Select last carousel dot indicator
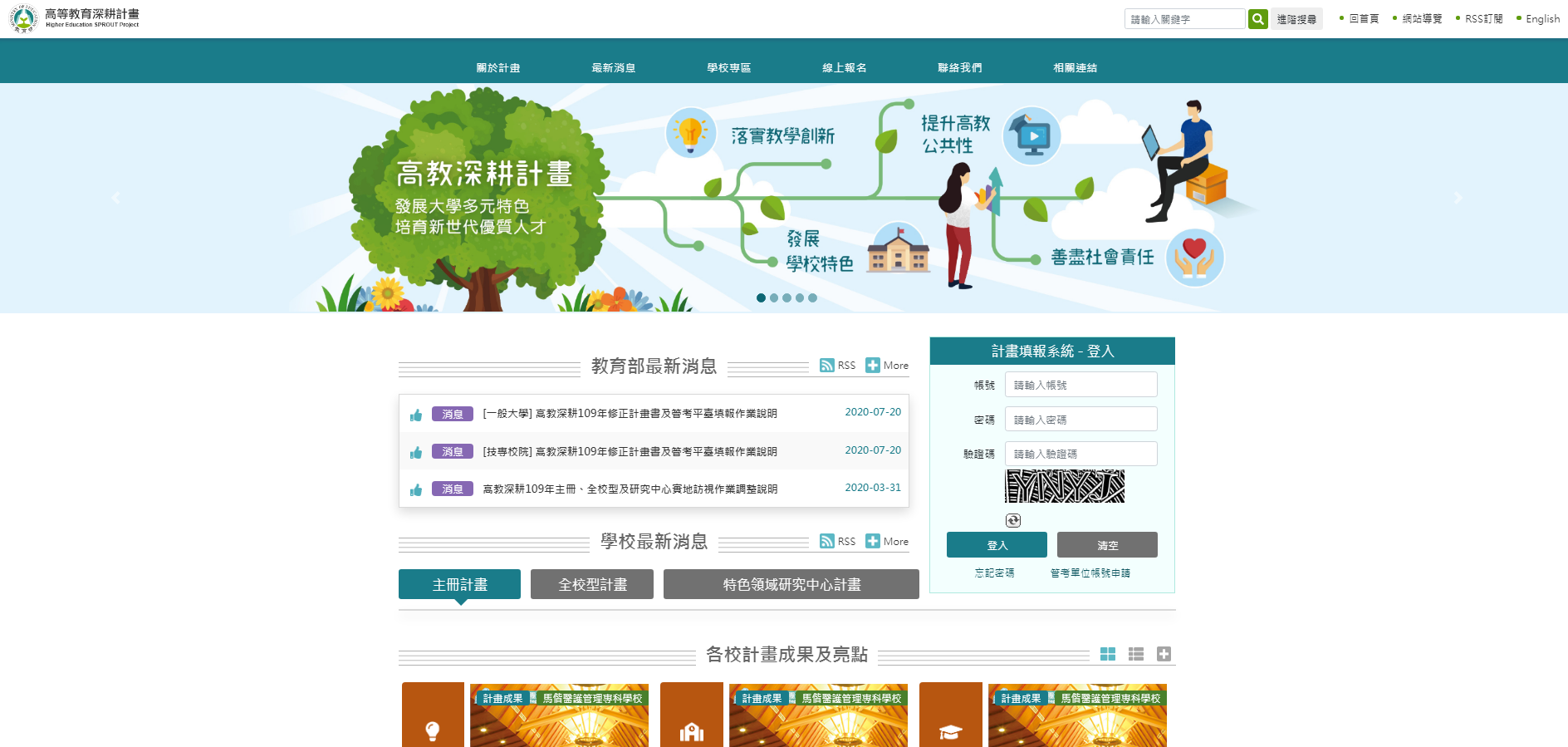The width and height of the screenshot is (1568, 747). [x=812, y=298]
